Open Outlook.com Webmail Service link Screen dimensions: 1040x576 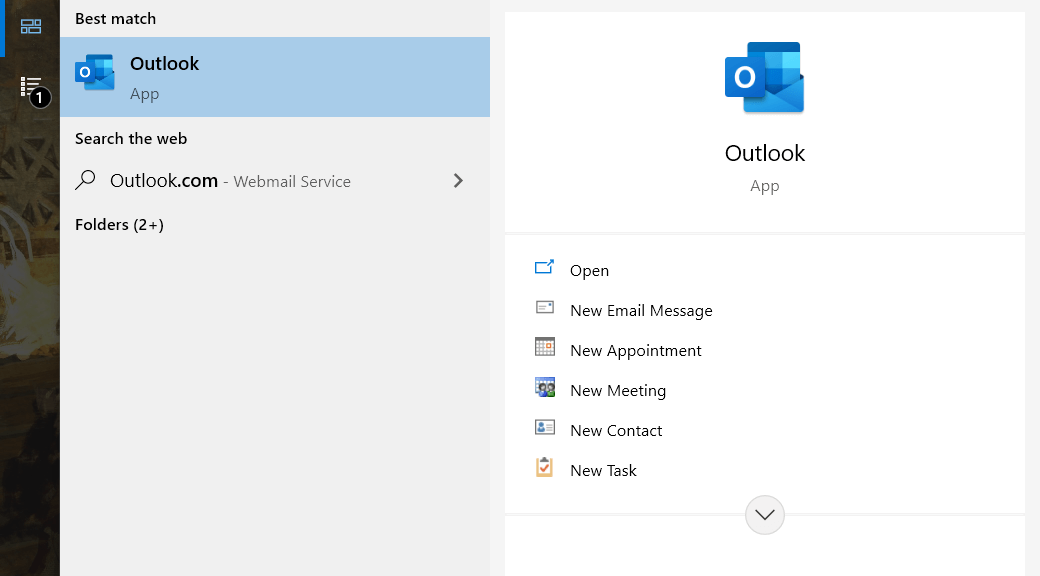[230, 181]
